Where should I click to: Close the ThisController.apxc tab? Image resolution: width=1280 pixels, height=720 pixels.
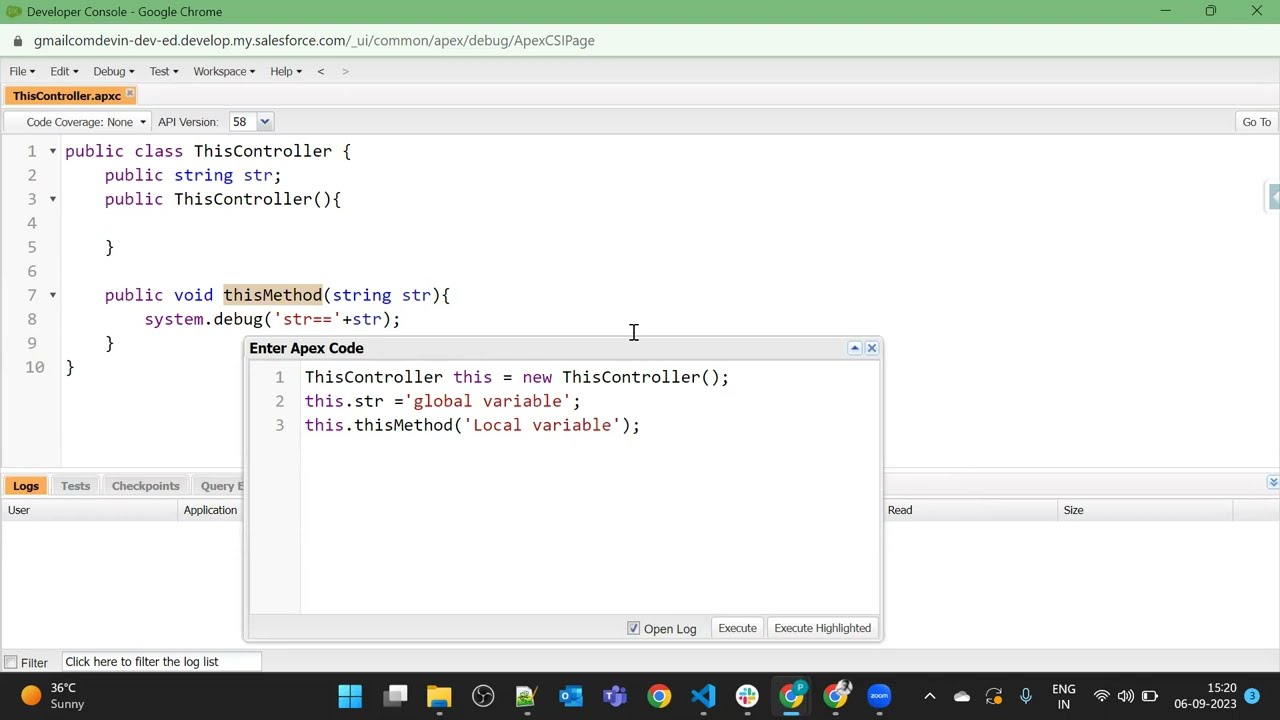[x=130, y=94]
